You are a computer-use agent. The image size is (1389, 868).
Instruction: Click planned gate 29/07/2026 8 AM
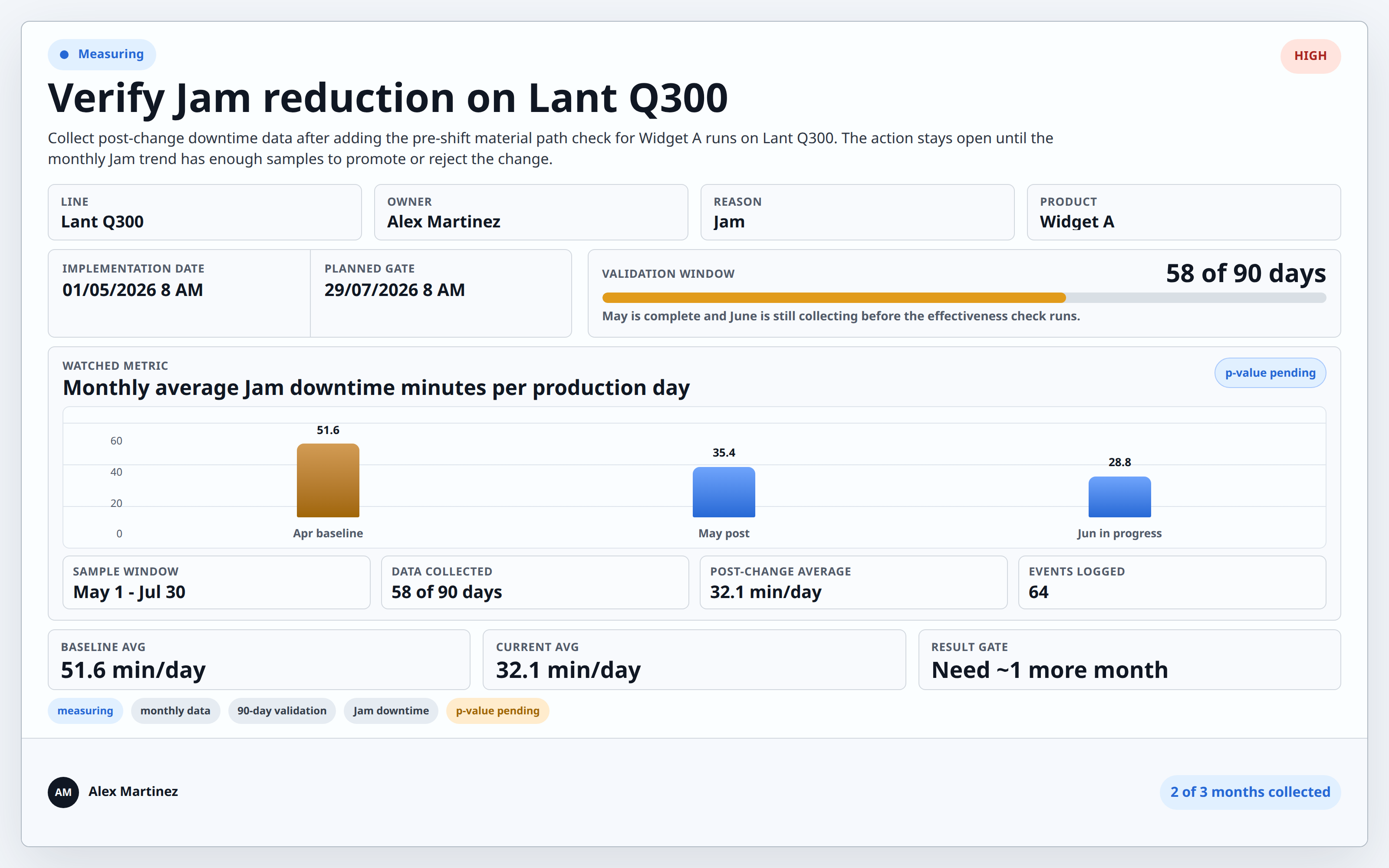(394, 290)
